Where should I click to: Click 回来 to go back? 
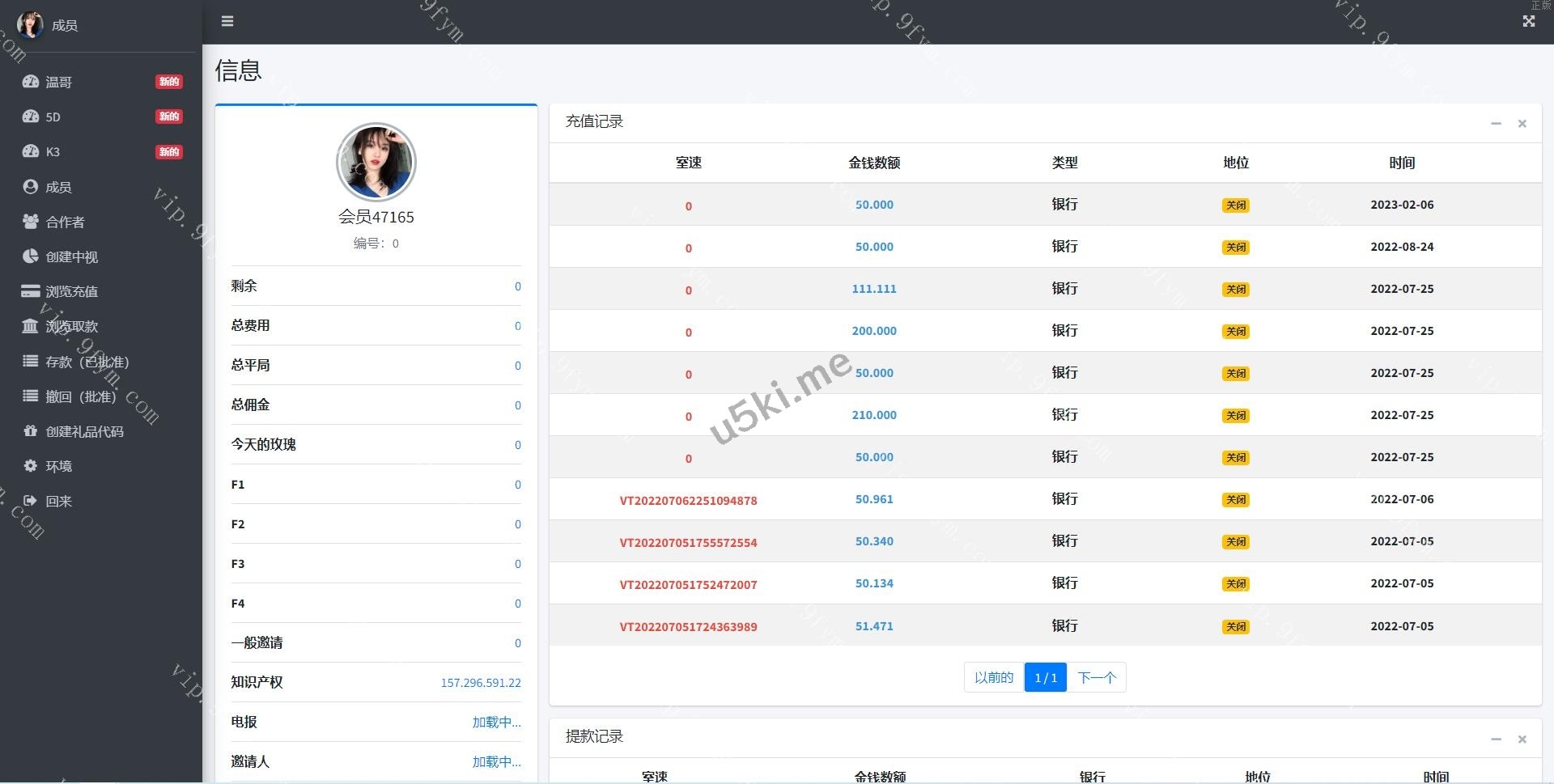(58, 501)
